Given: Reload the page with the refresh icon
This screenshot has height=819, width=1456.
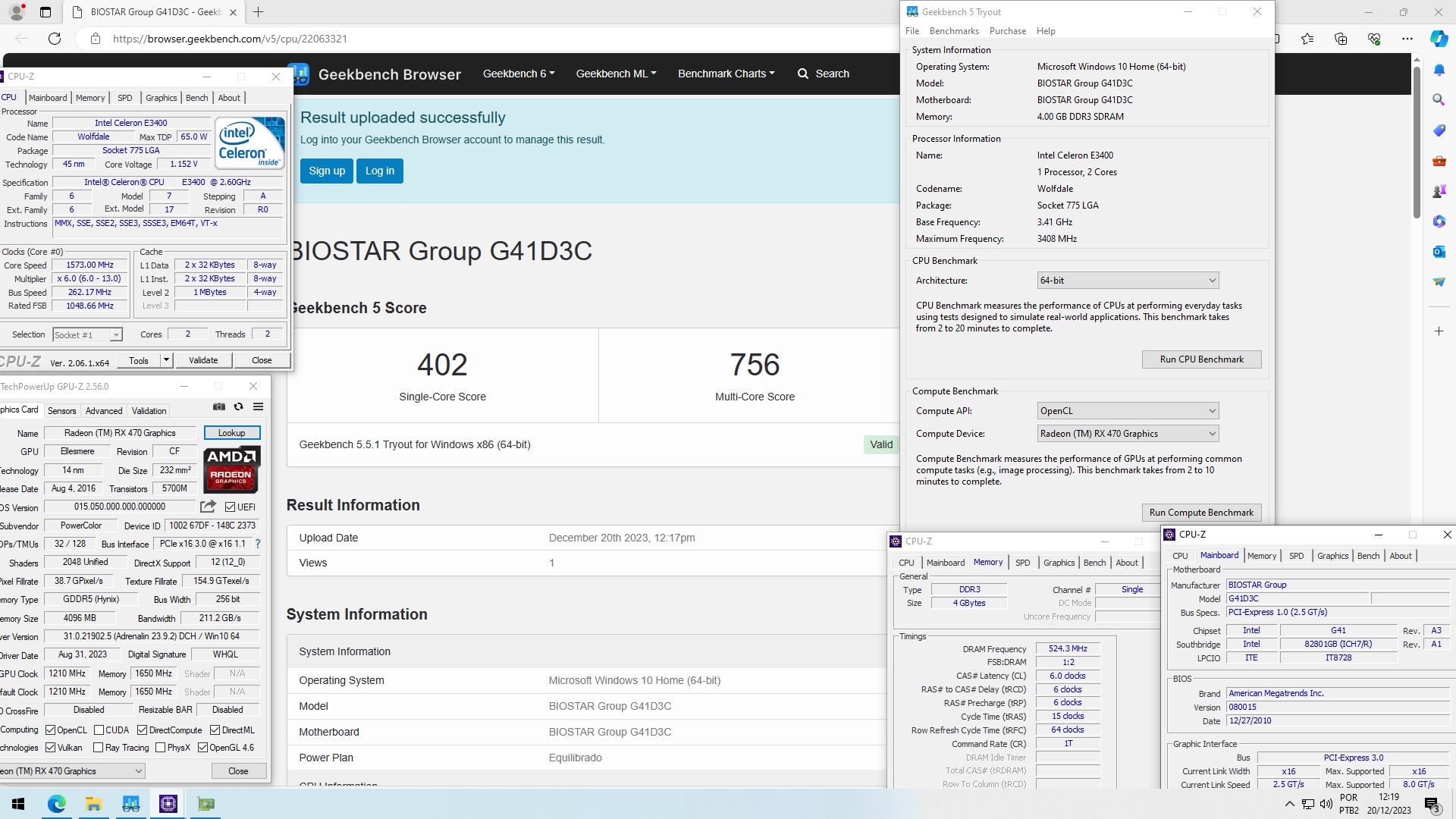Looking at the screenshot, I should coord(55,39).
